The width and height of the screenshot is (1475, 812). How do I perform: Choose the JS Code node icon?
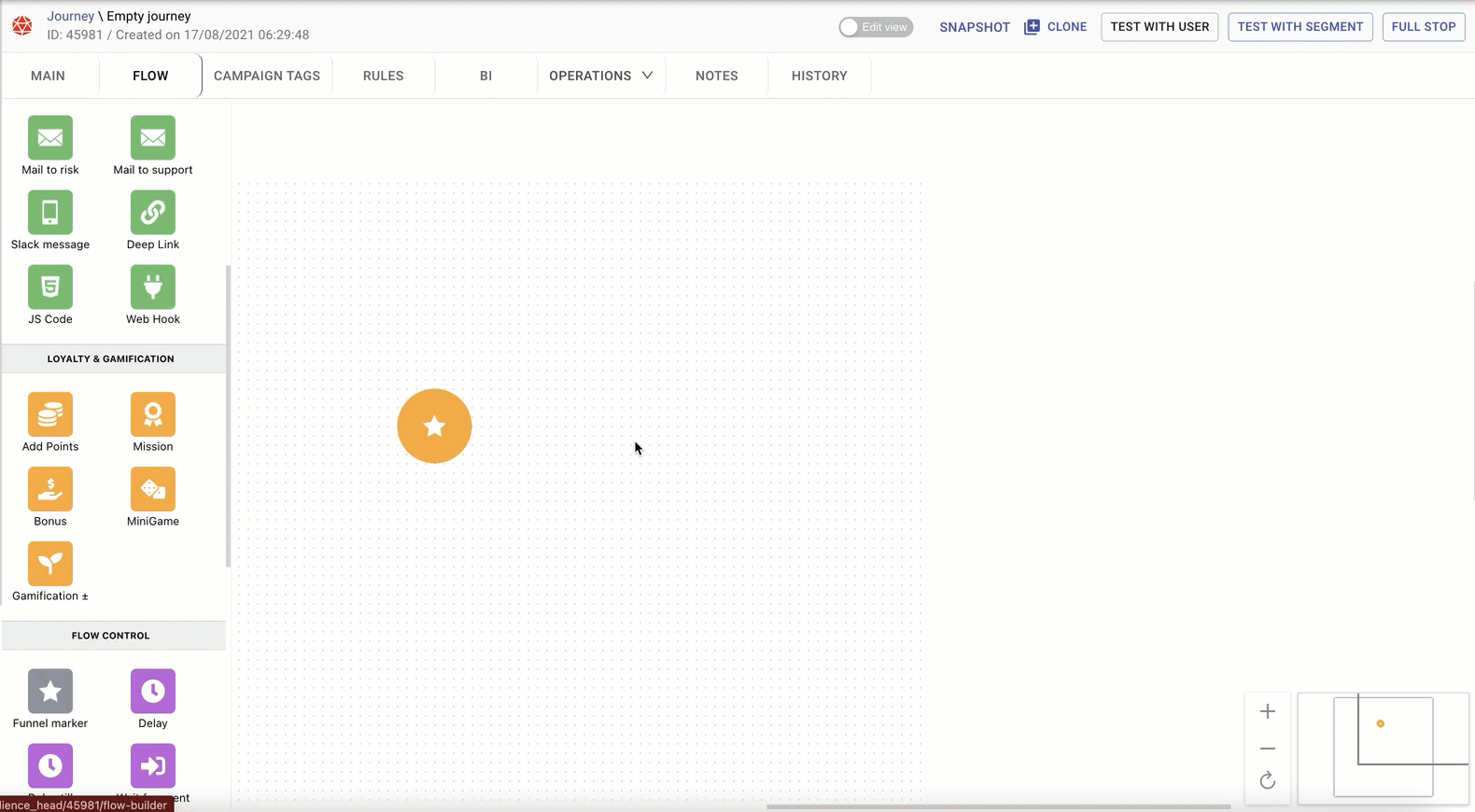coord(50,287)
